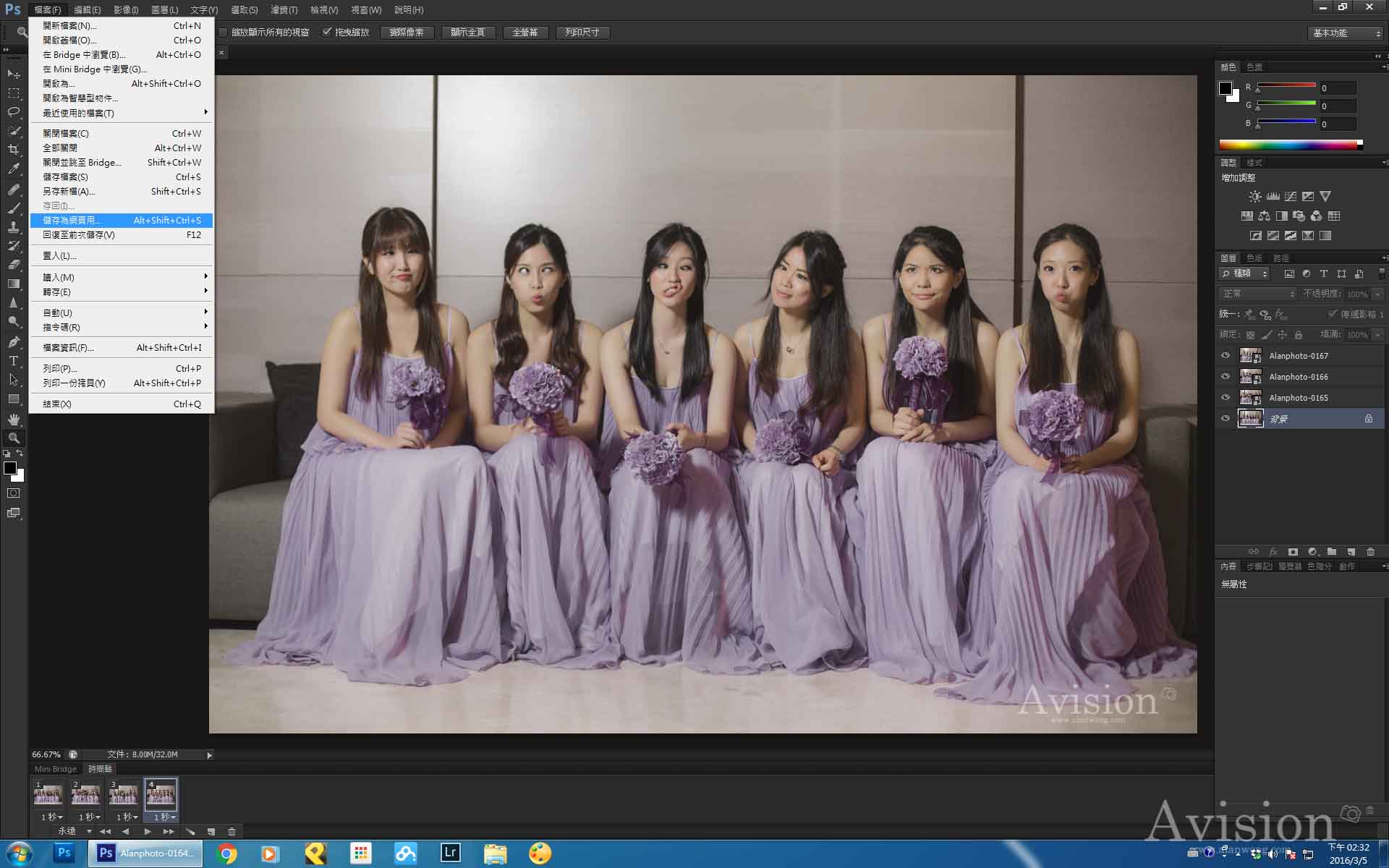
Task: Toggle 縮放顯示所有的視窗 checkbox
Action: click(x=224, y=33)
